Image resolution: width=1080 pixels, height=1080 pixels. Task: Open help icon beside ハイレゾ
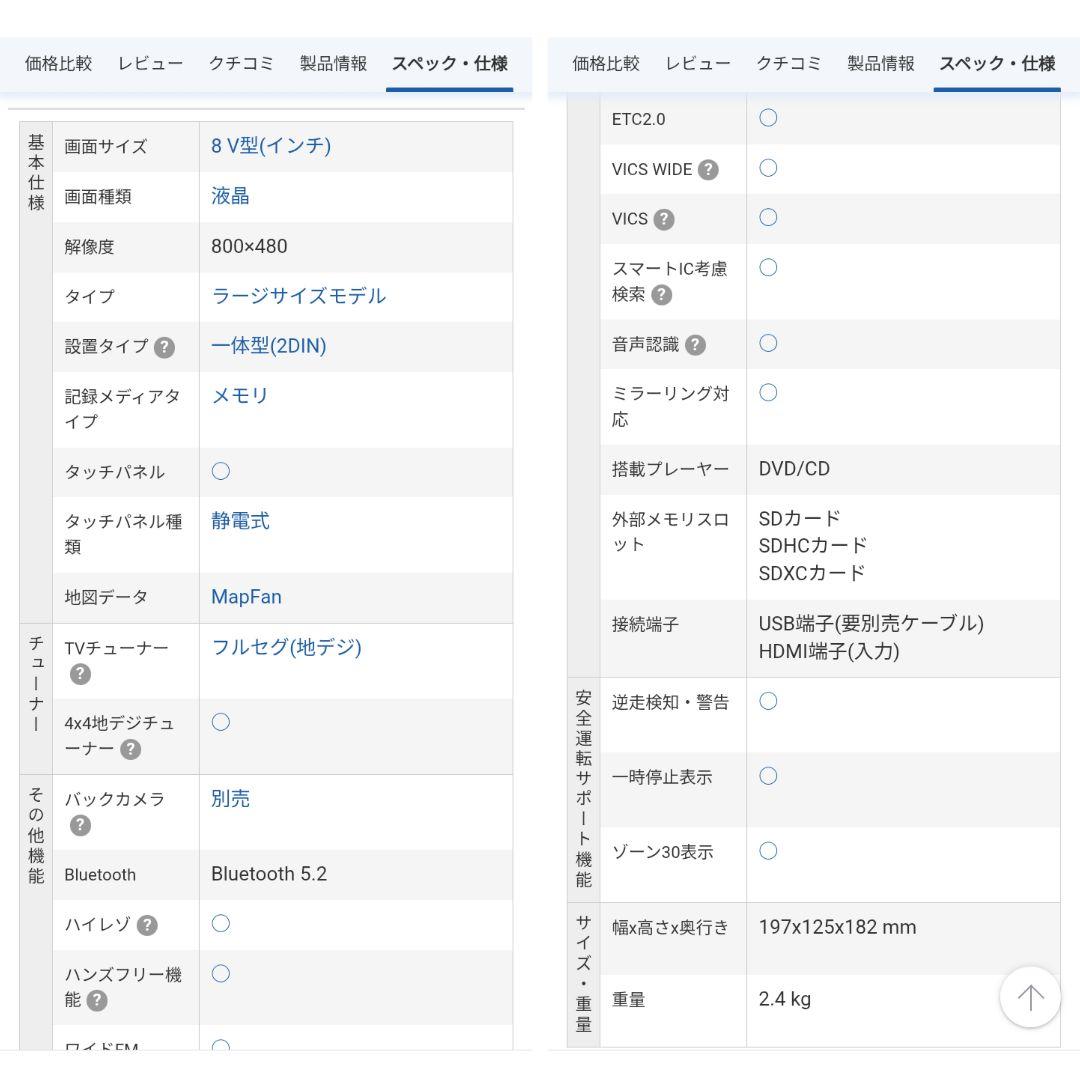[147, 925]
